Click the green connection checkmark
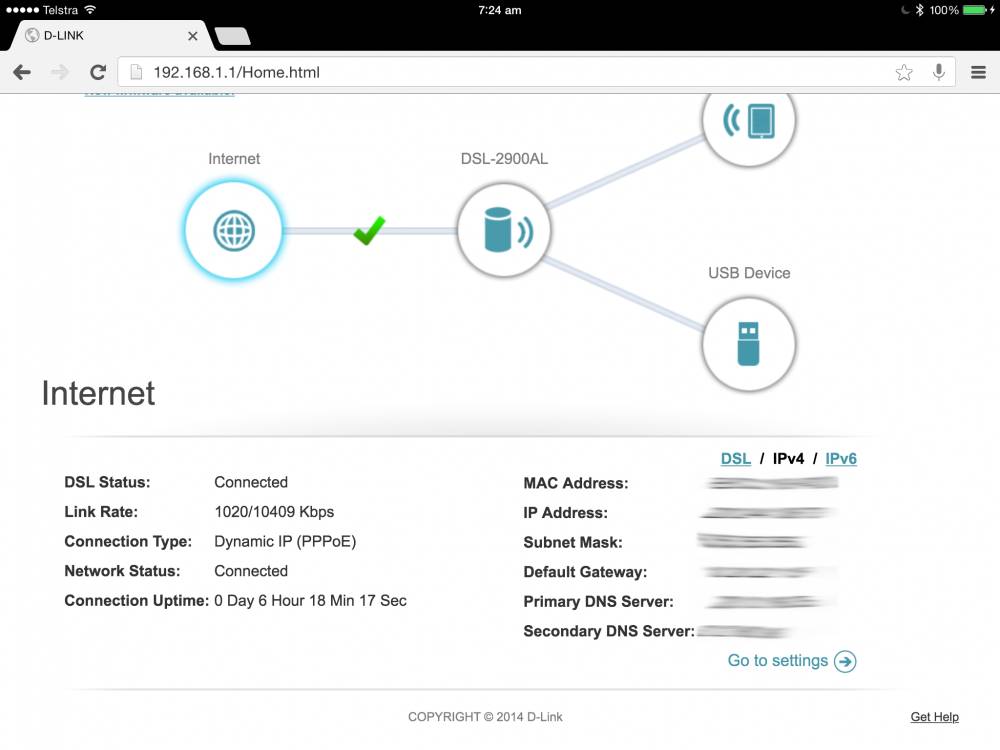 [369, 230]
